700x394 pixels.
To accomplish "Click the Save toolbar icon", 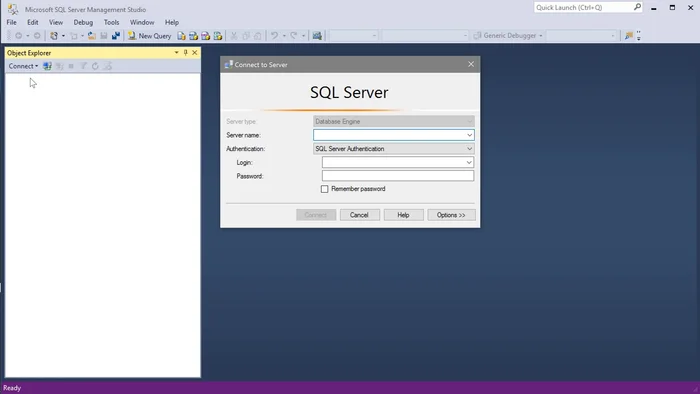I will pos(104,36).
